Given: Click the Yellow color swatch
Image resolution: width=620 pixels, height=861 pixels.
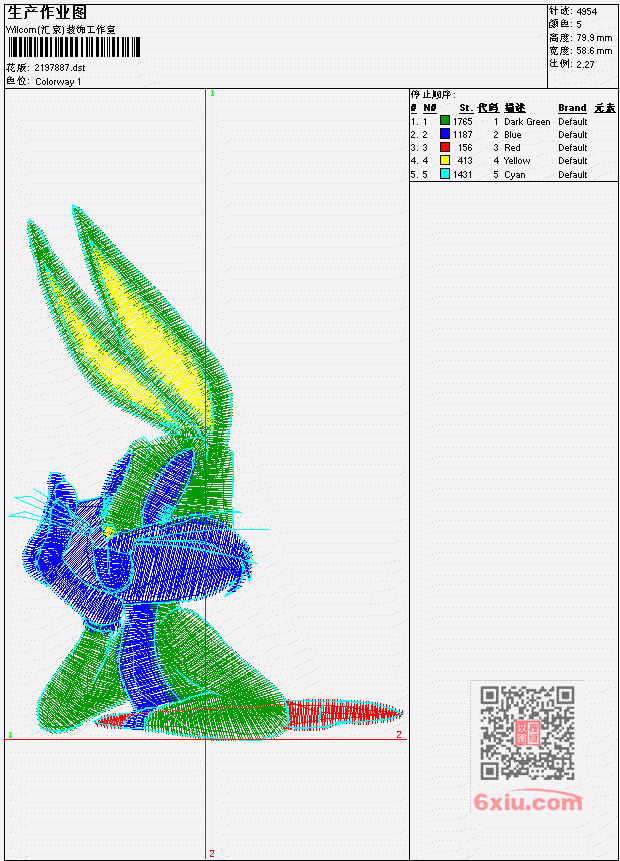Looking at the screenshot, I should point(445,160).
